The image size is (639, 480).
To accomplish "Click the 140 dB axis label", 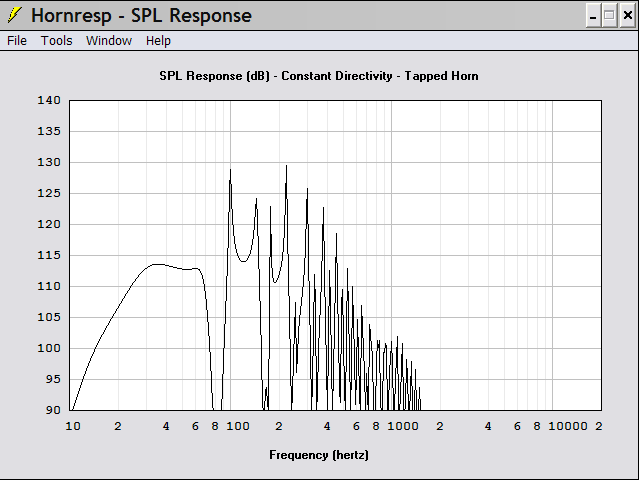I will (x=49, y=100).
